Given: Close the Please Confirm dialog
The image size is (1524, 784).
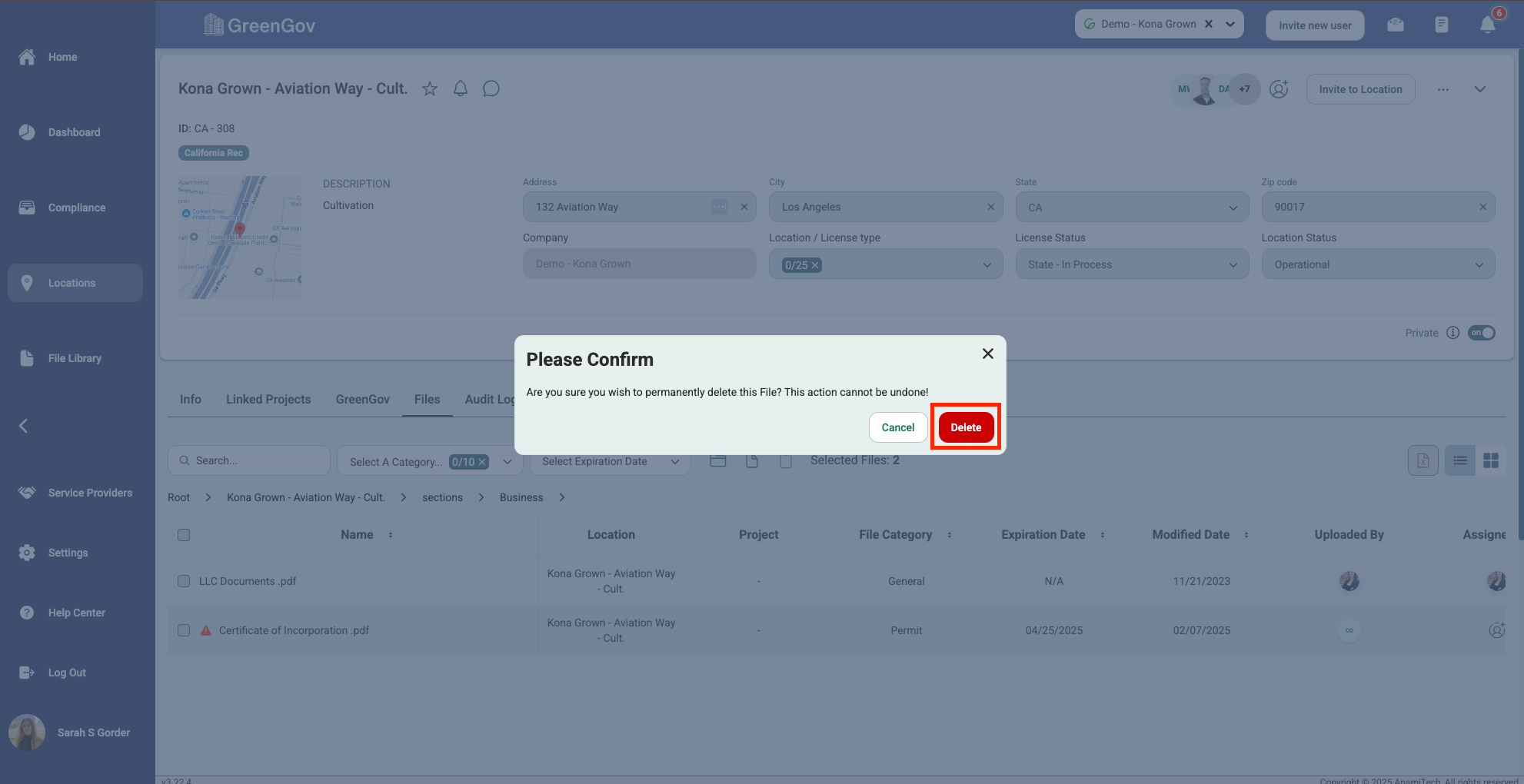Looking at the screenshot, I should [988, 354].
